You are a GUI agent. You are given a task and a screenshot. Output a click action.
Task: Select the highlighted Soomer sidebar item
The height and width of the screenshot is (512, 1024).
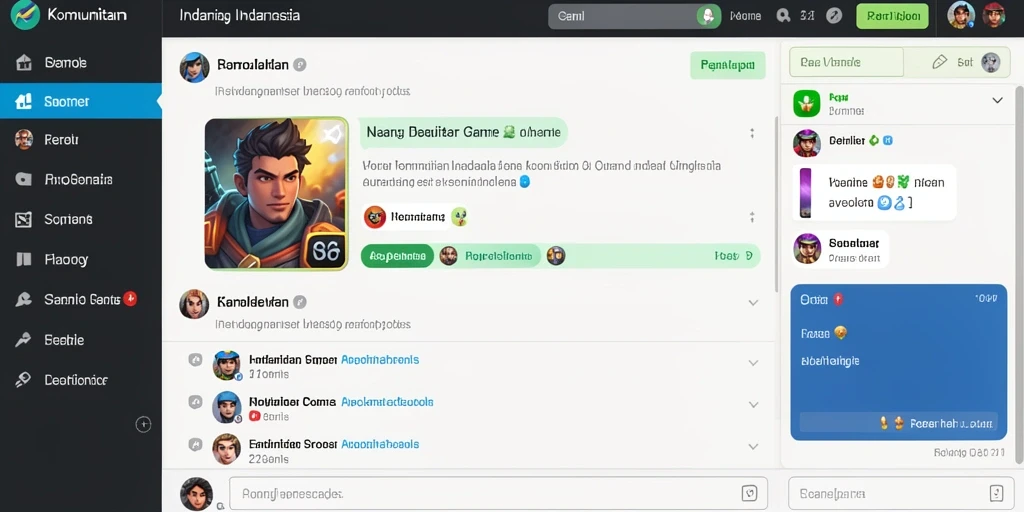click(81, 101)
